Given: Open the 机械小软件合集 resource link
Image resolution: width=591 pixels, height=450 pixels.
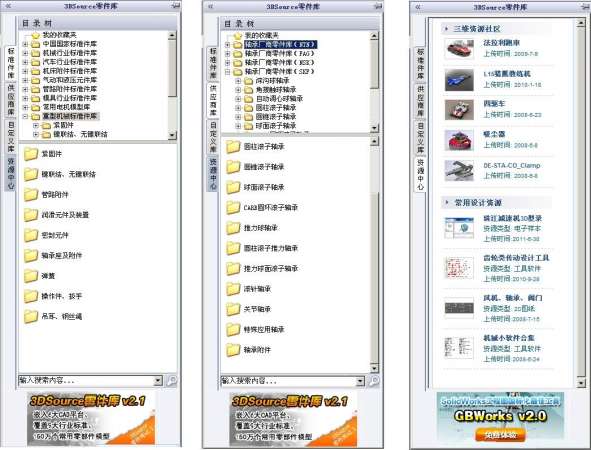Looking at the screenshot, I should click(x=509, y=338).
